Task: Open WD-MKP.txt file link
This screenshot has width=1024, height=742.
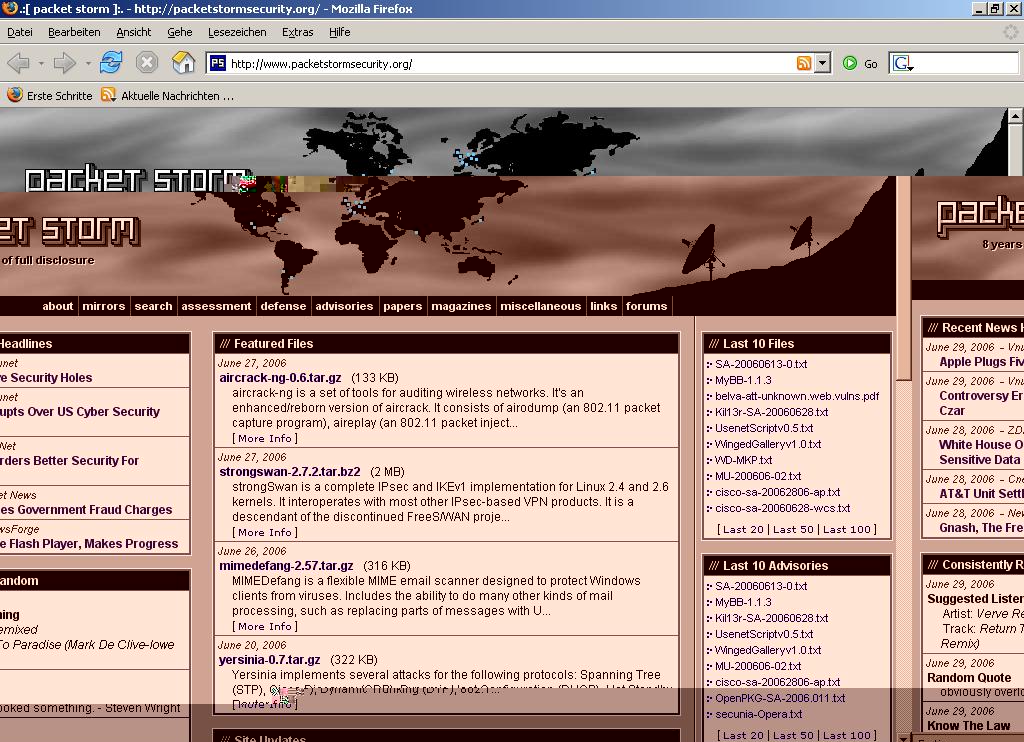Action: tap(743, 460)
